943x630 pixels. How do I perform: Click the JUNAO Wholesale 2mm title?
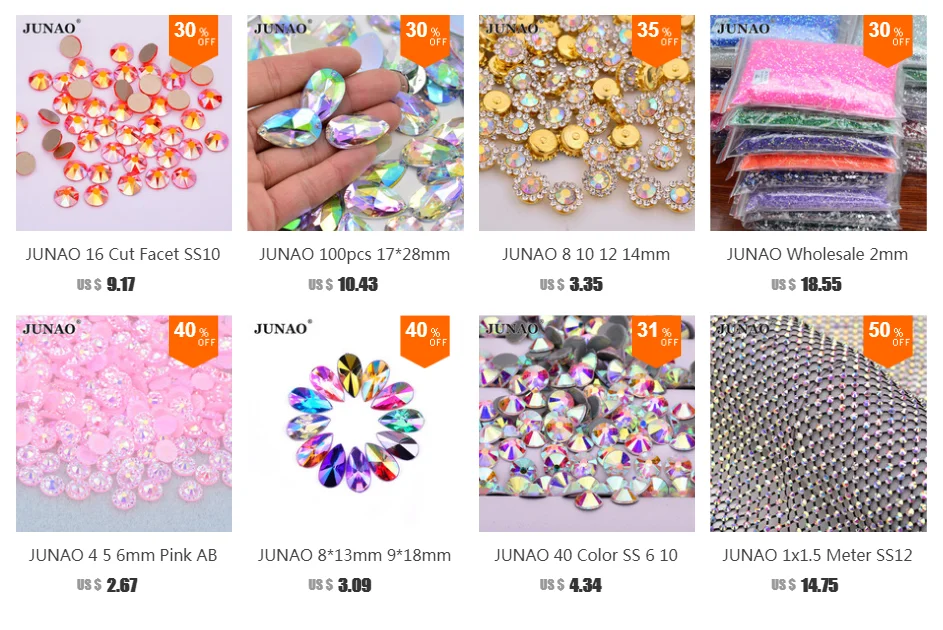click(x=817, y=254)
